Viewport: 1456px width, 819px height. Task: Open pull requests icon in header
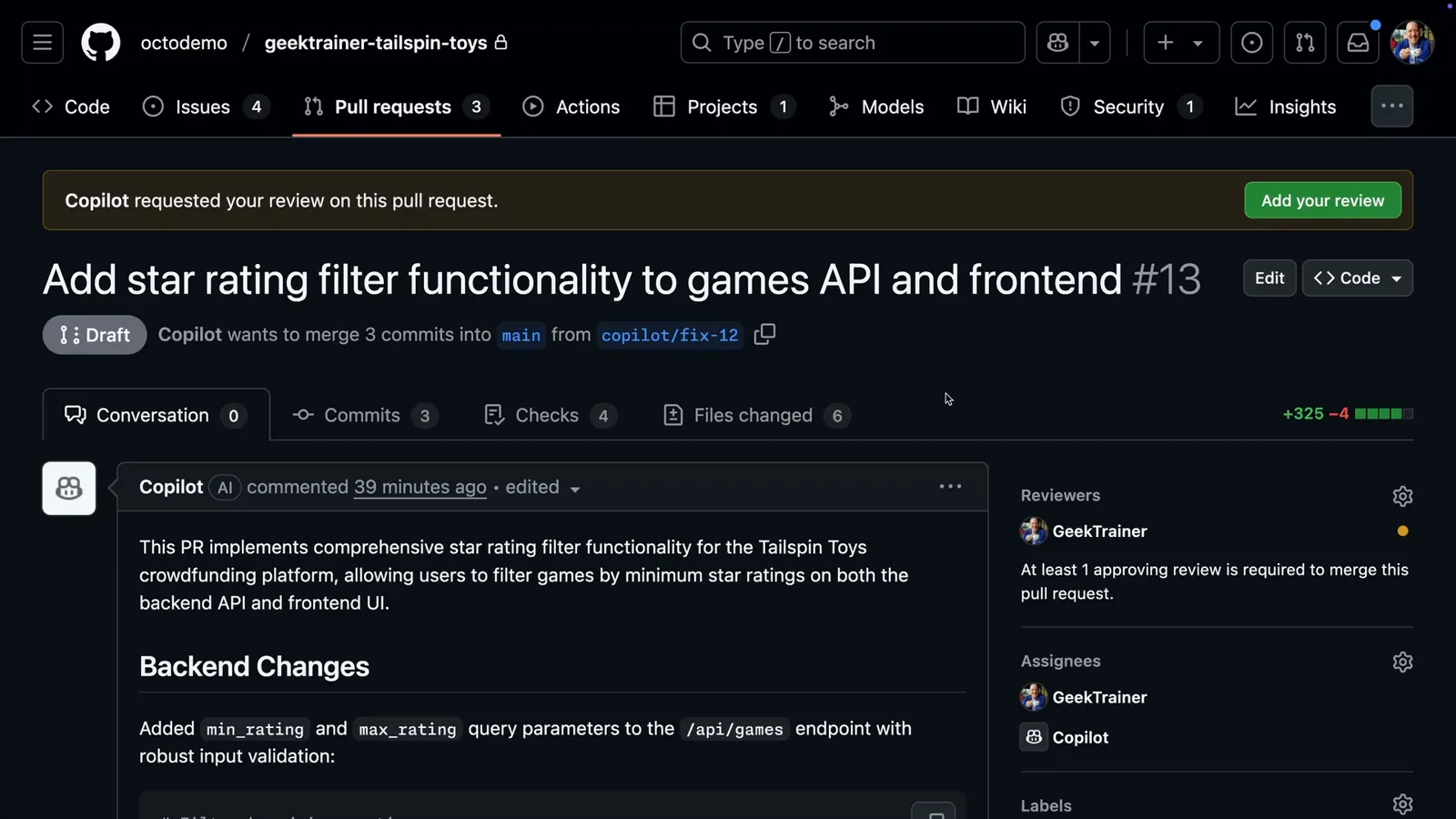[1305, 43]
